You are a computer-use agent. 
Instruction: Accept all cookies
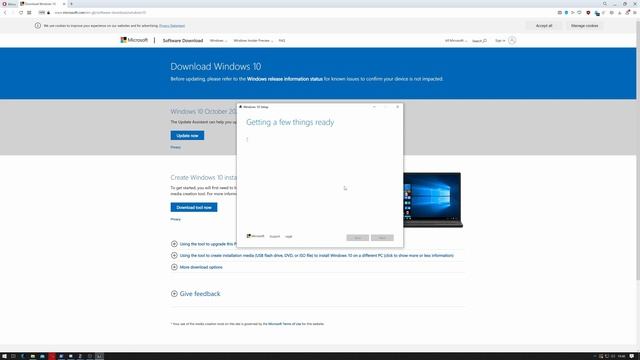[544, 26]
